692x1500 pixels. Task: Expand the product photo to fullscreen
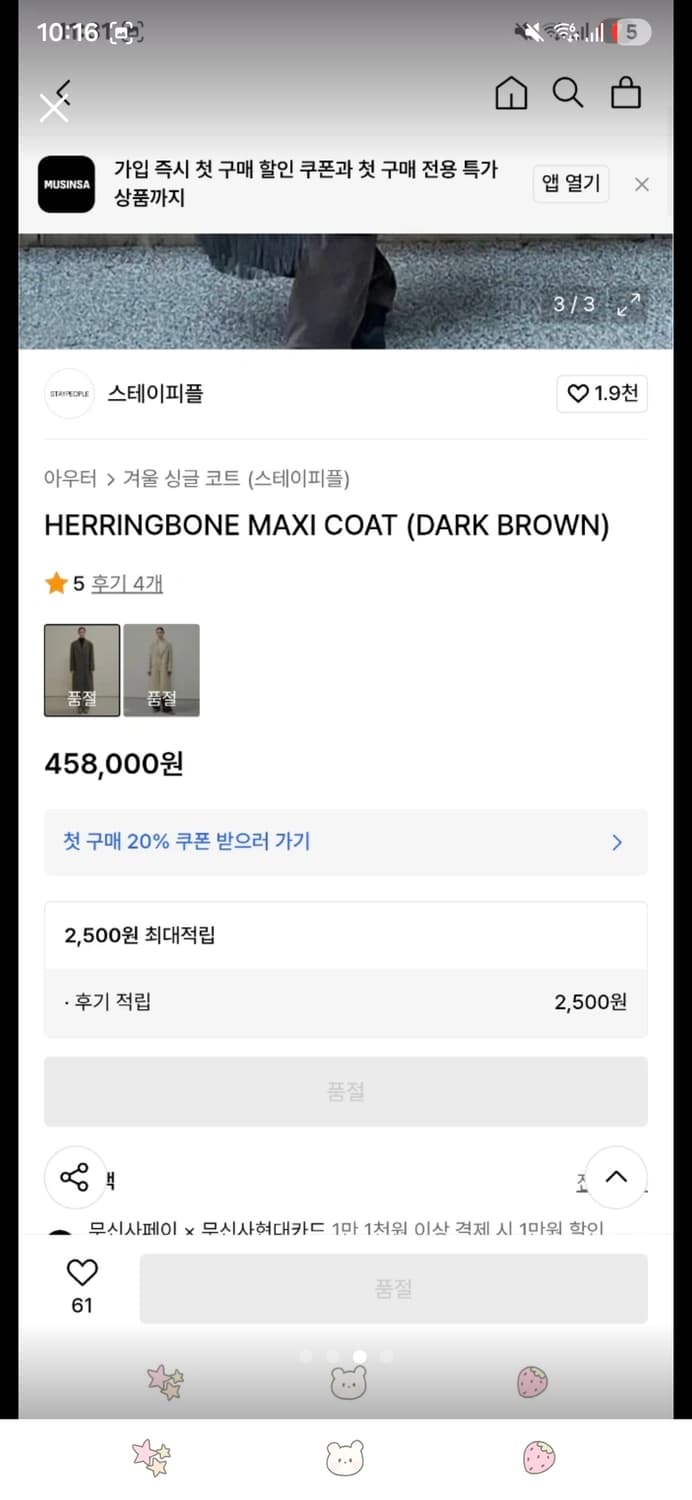coord(628,305)
